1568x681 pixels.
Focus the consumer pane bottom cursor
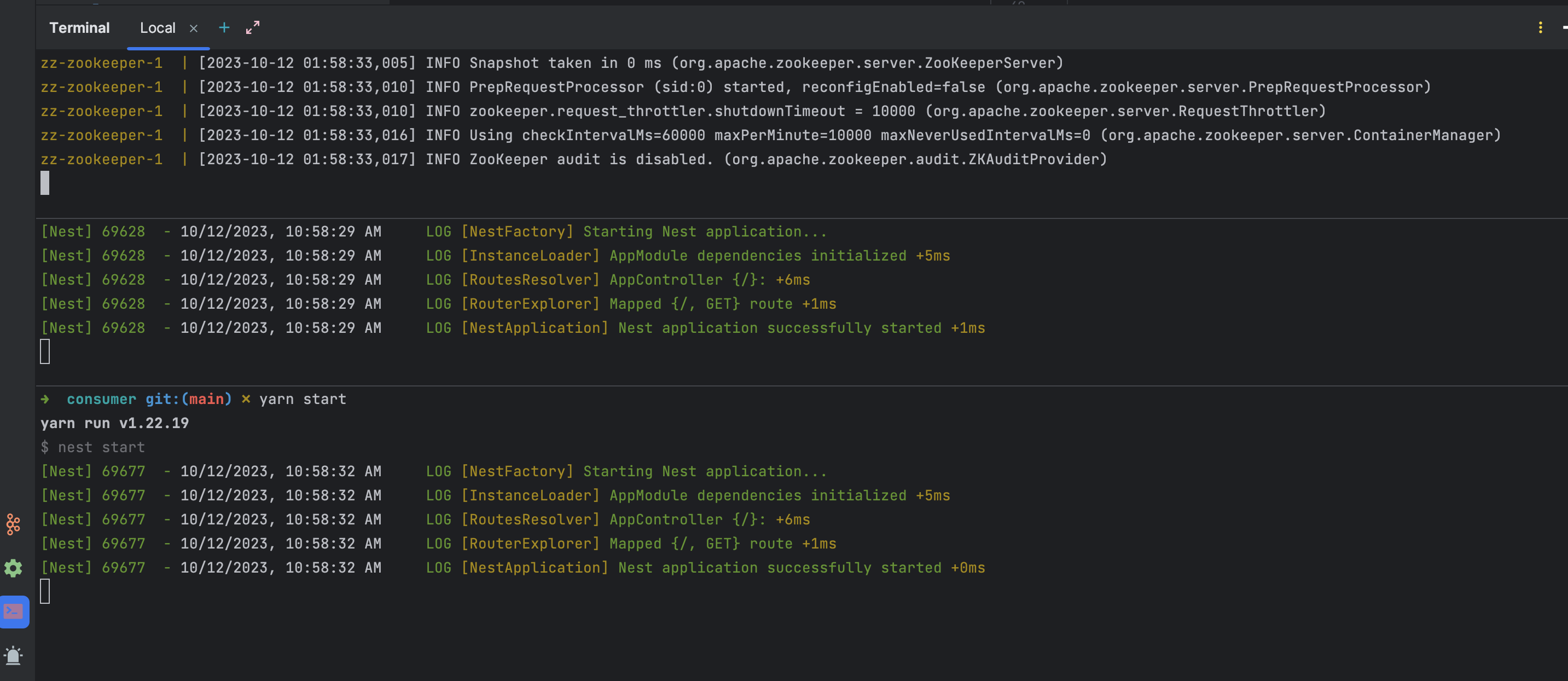45,591
